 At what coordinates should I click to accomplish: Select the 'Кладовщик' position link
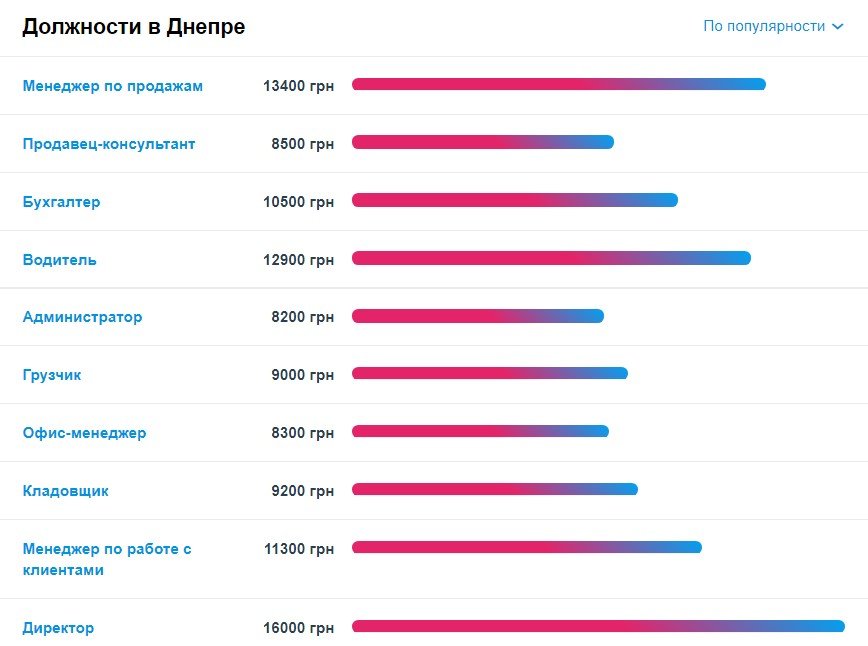point(66,491)
